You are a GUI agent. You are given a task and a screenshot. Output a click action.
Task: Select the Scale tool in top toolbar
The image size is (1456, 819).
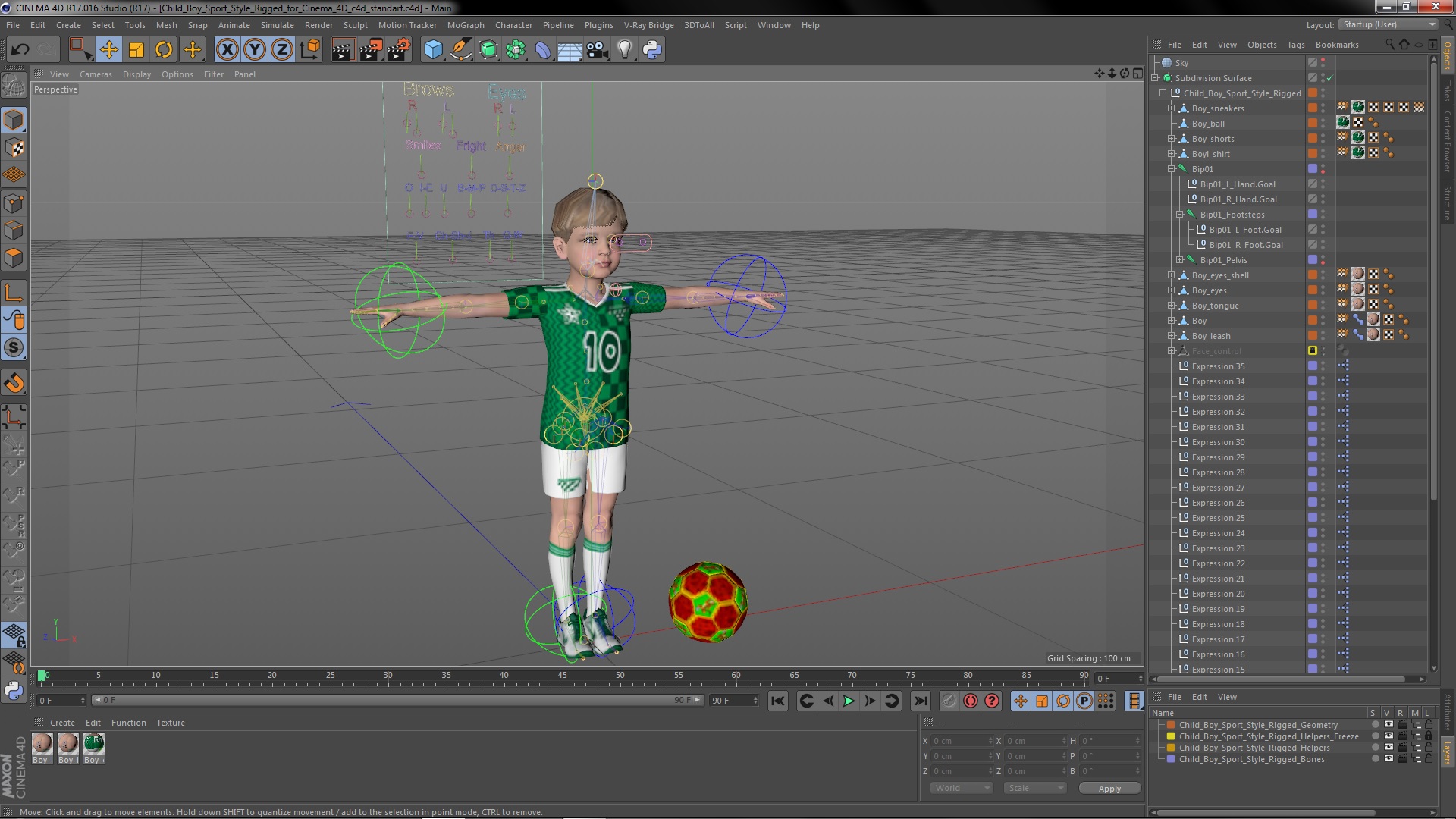(x=136, y=50)
